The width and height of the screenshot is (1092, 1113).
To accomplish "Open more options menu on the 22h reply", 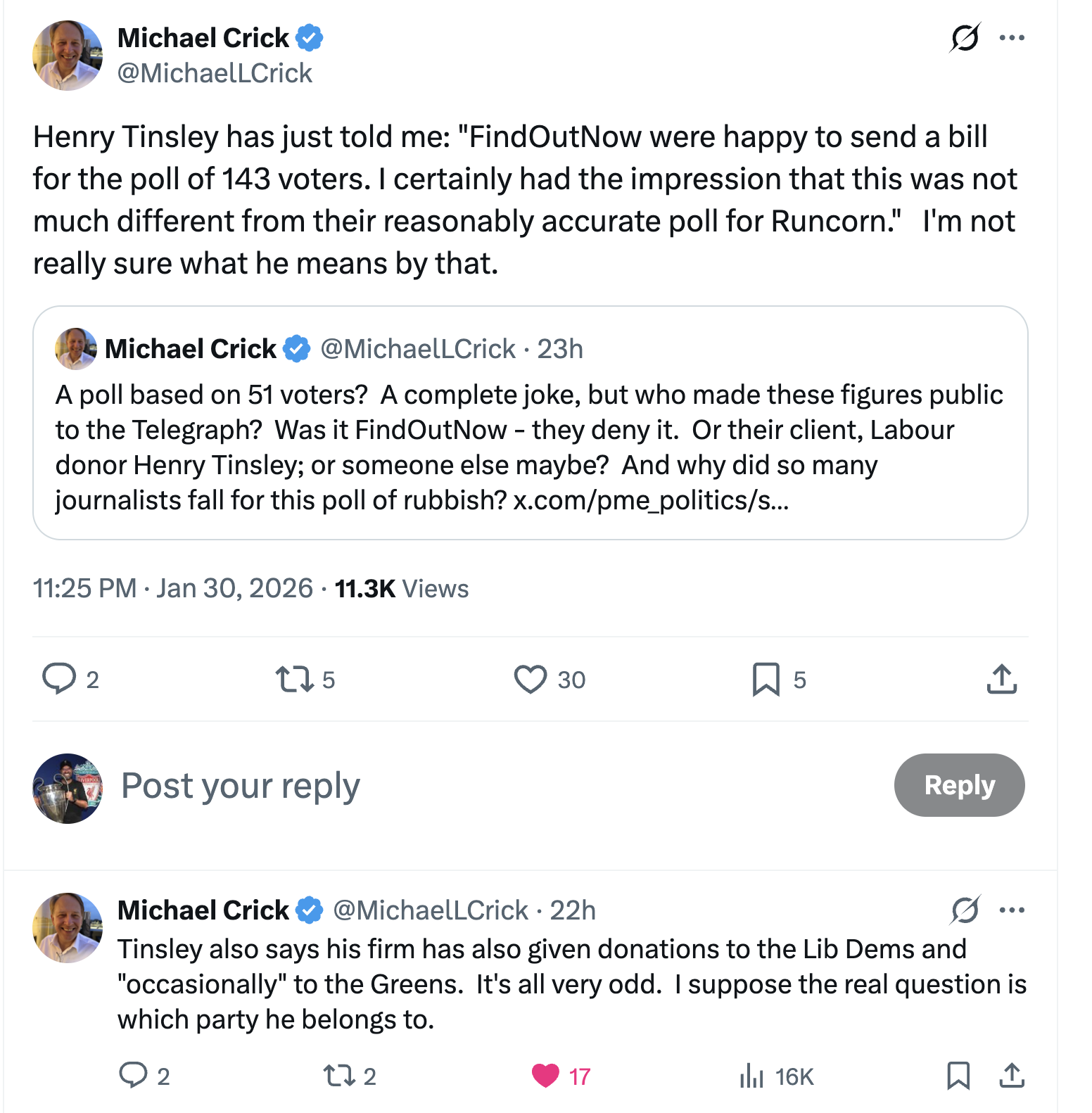I will (x=1012, y=910).
